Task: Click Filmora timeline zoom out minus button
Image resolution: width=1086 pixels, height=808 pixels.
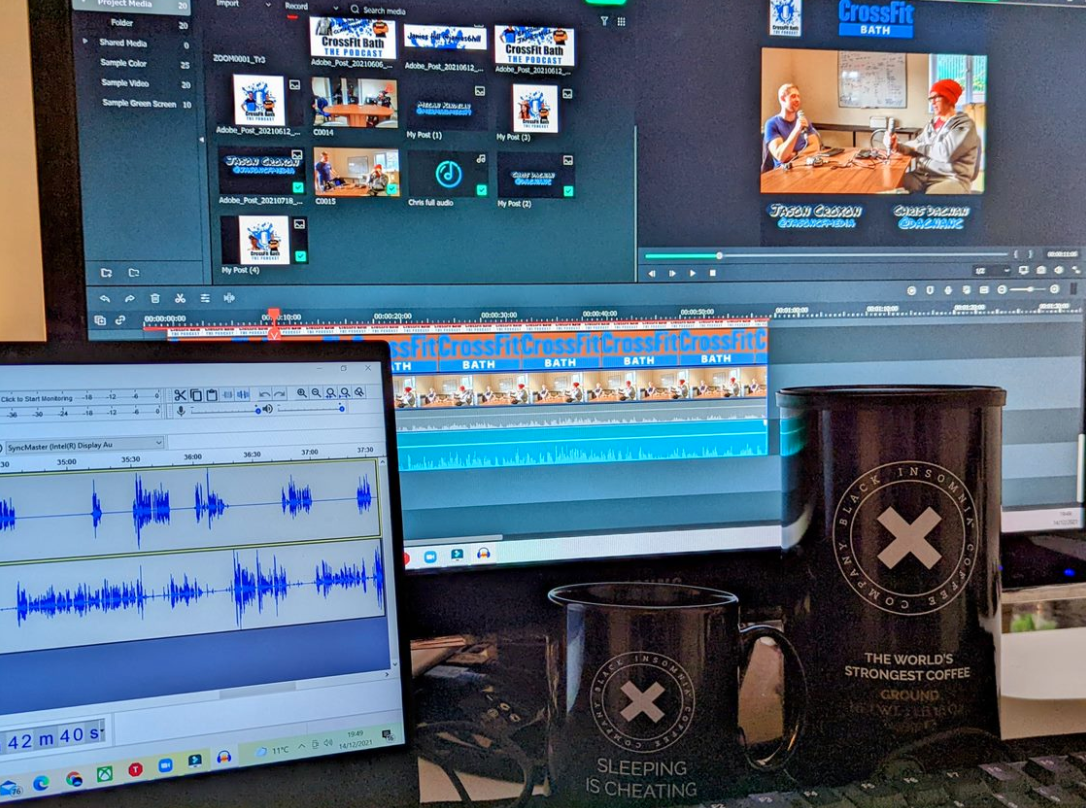Action: click(1002, 289)
